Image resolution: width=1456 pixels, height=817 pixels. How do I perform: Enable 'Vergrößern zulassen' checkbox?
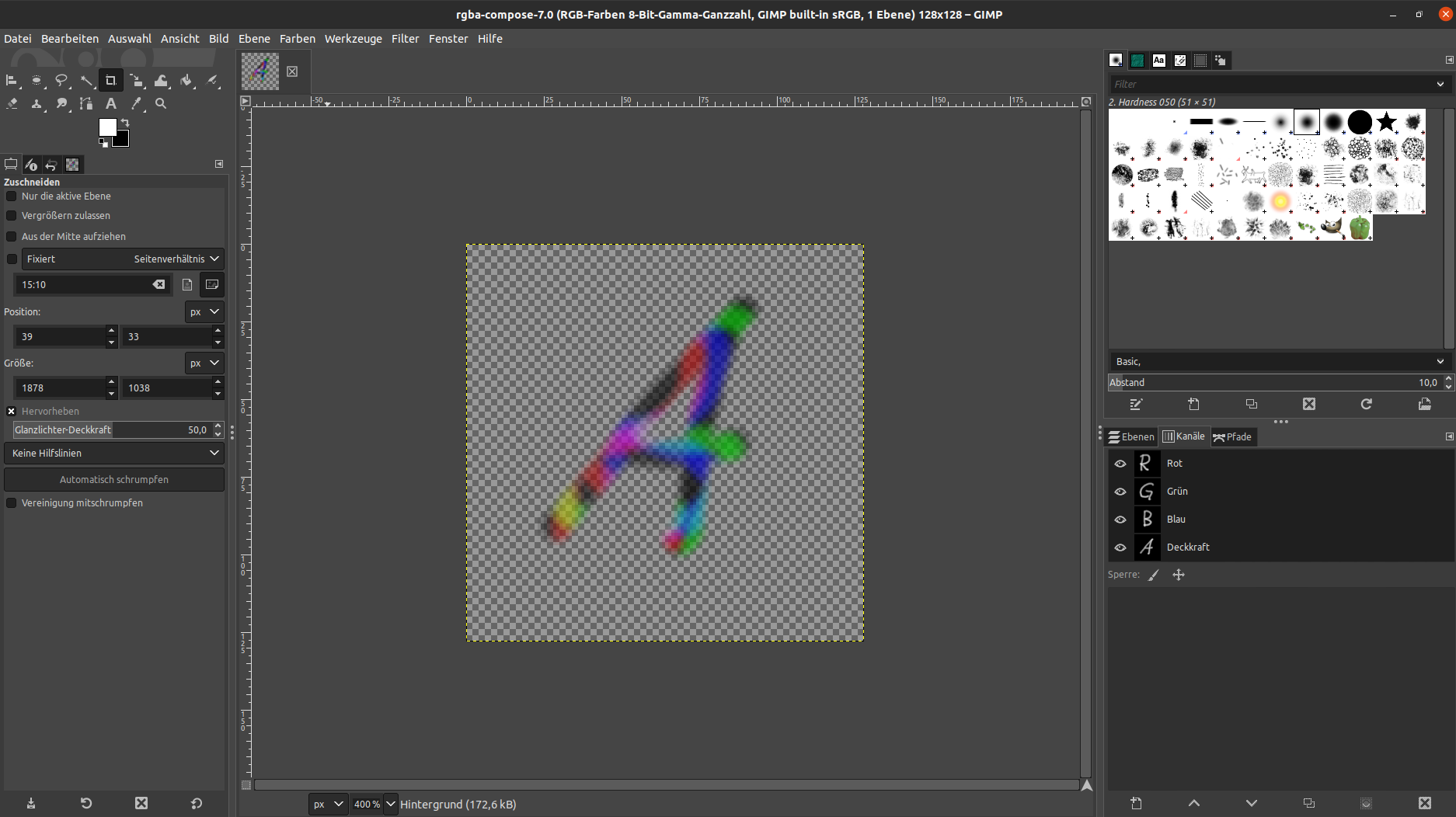[12, 216]
